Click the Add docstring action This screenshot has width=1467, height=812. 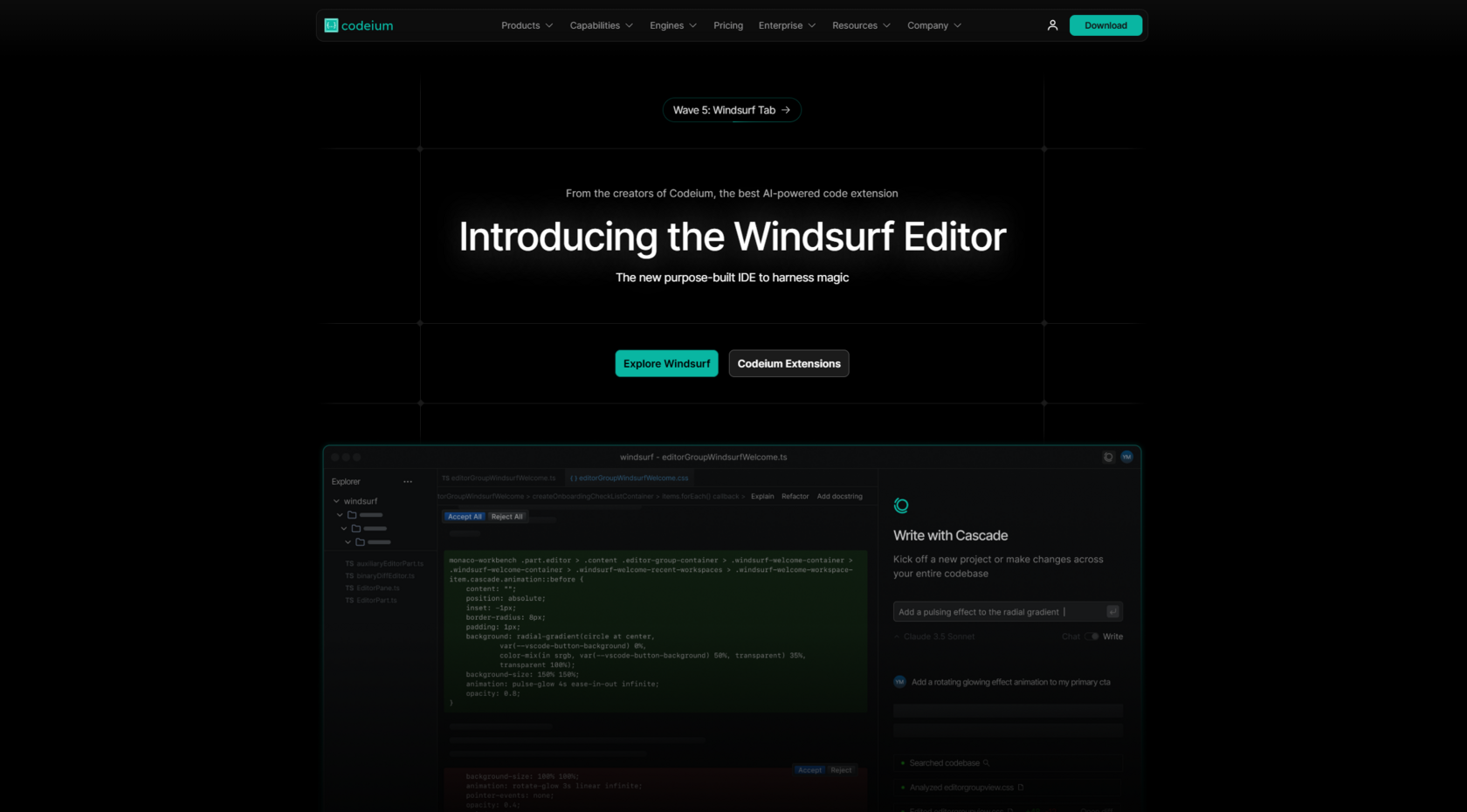pyautogui.click(x=839, y=497)
